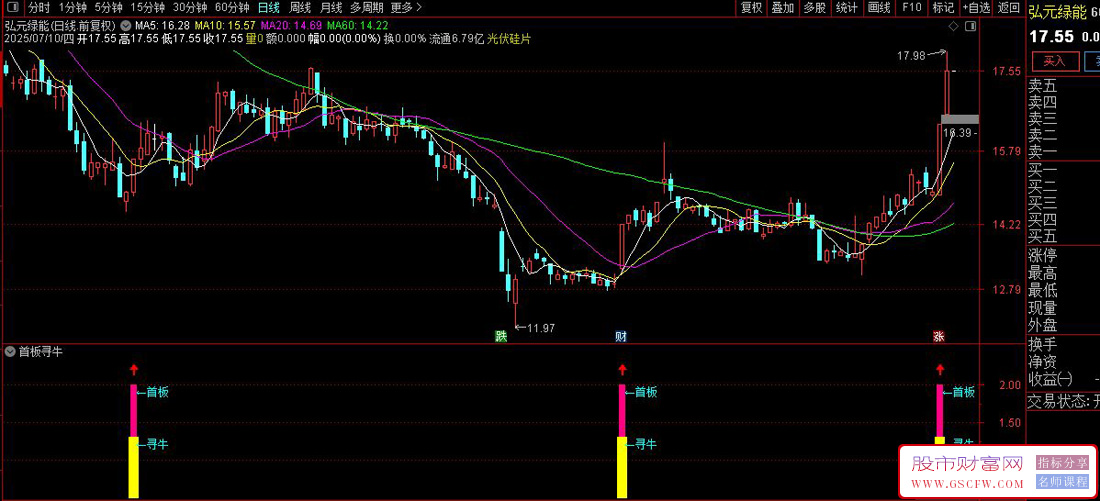Click the 光伏硅片 sector link
This screenshot has height=501, width=1100.
[509, 39]
